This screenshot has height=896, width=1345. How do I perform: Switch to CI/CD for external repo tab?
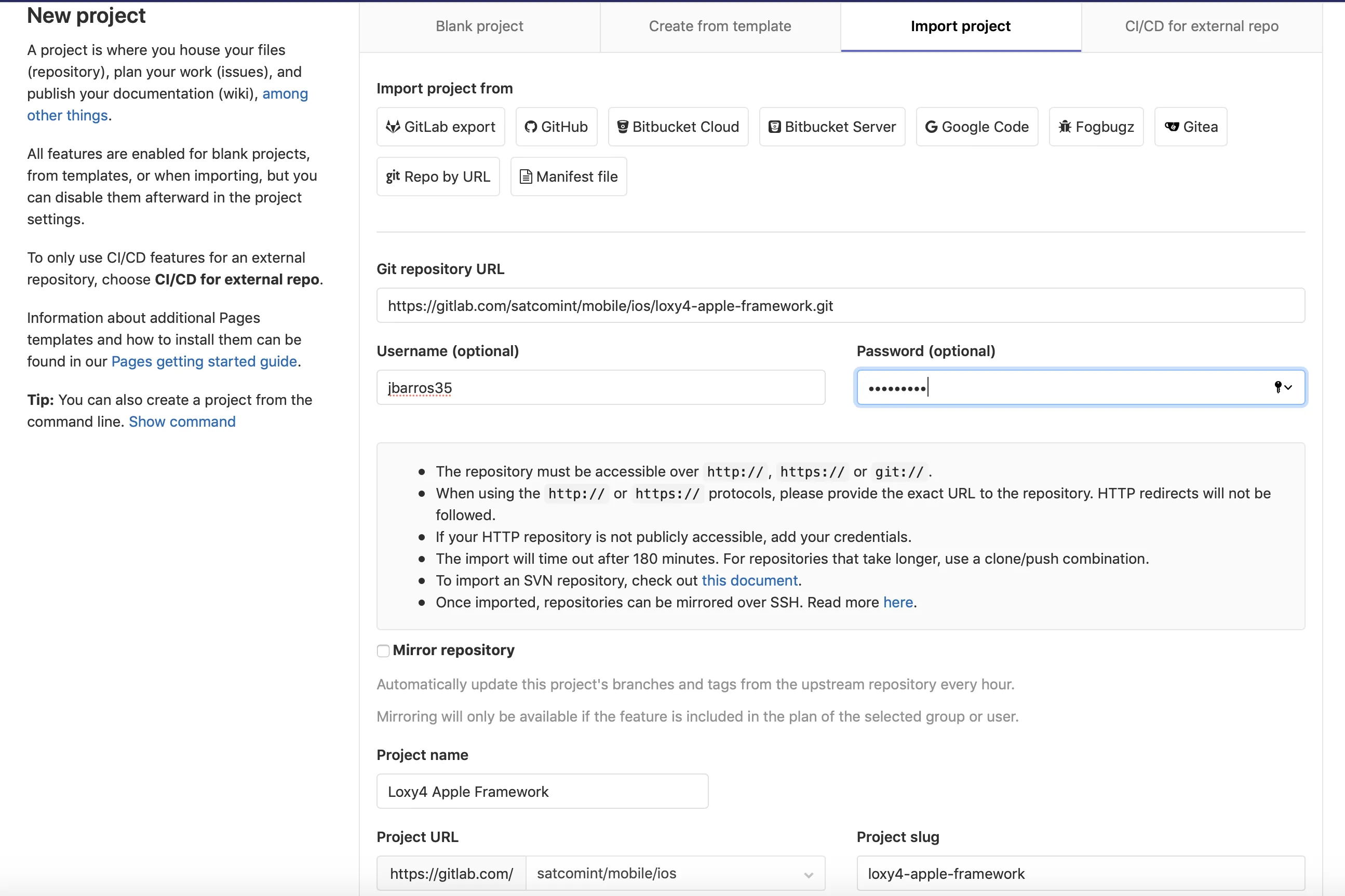pyautogui.click(x=1201, y=26)
